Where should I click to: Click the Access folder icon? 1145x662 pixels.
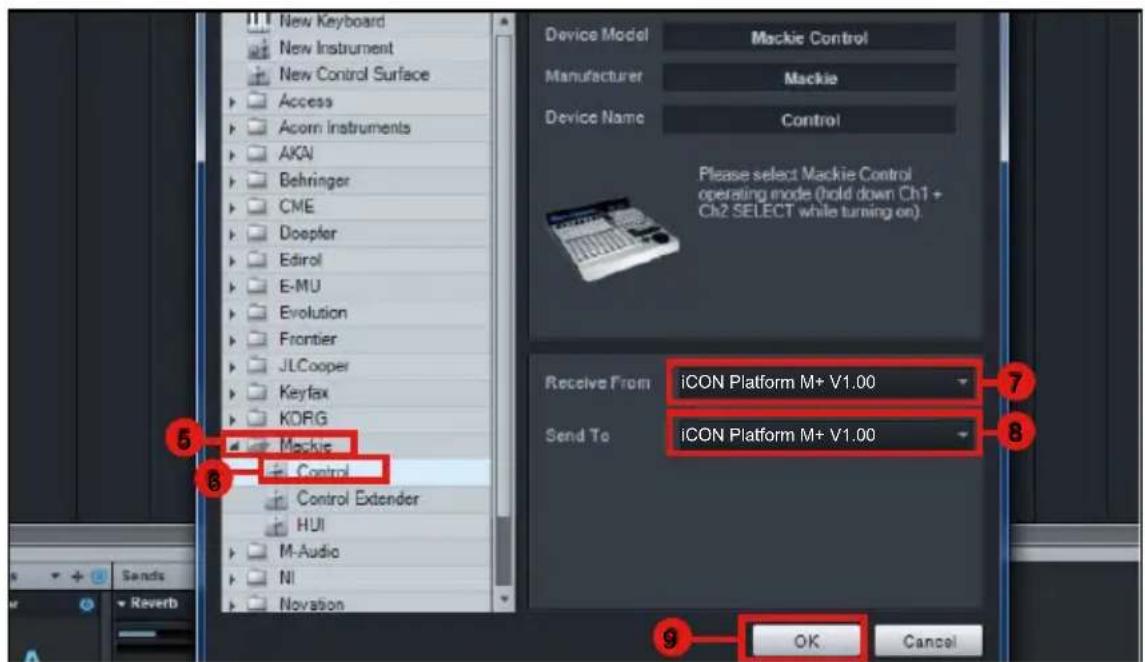[257, 101]
